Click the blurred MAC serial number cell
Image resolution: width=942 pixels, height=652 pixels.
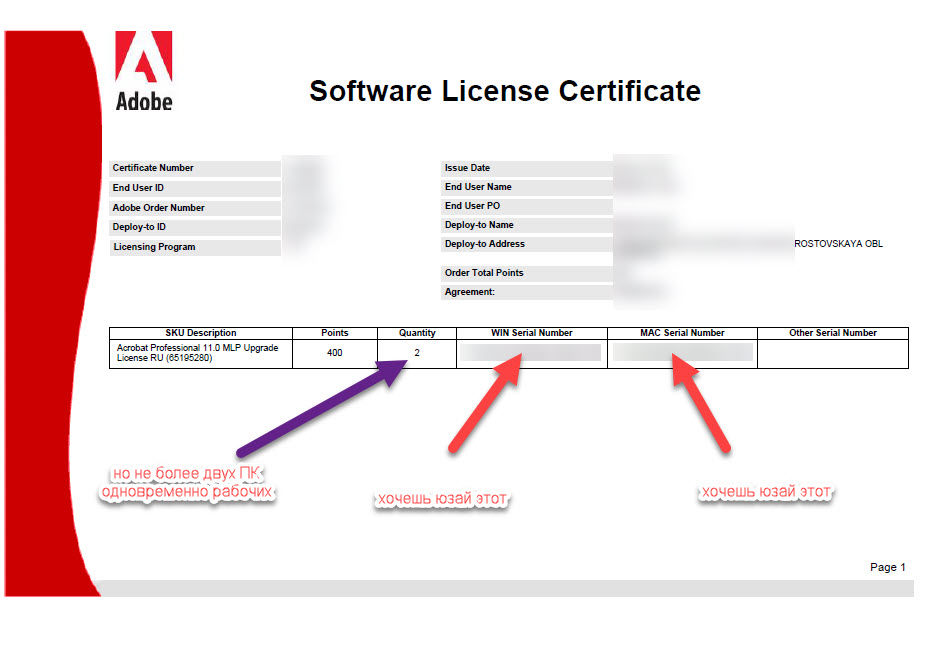tap(682, 353)
